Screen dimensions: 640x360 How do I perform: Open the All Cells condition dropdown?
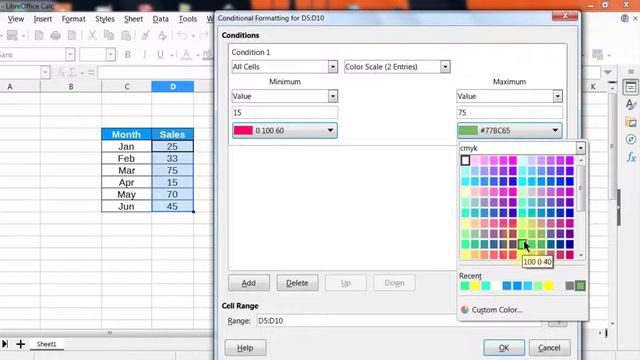[x=333, y=67]
